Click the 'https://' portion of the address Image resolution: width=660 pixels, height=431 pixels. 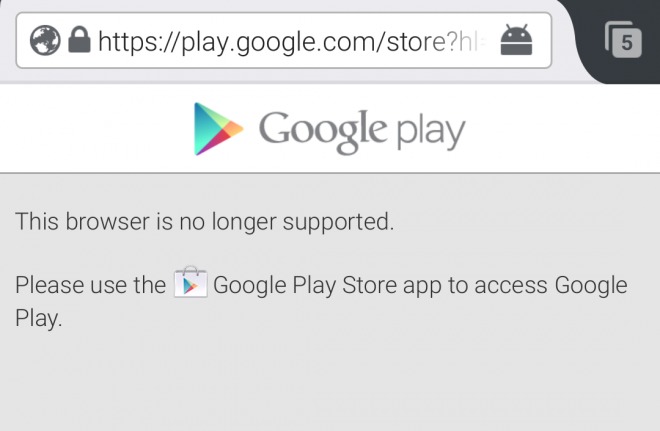click(139, 42)
